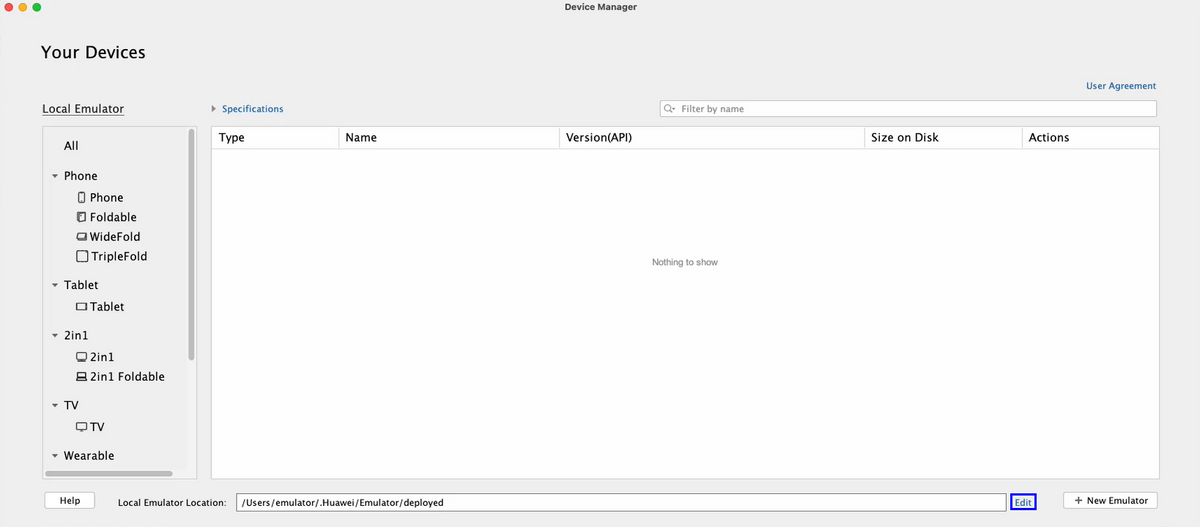Switch to the Local Emulator tab
Image resolution: width=1200 pixels, height=527 pixels.
click(x=83, y=109)
